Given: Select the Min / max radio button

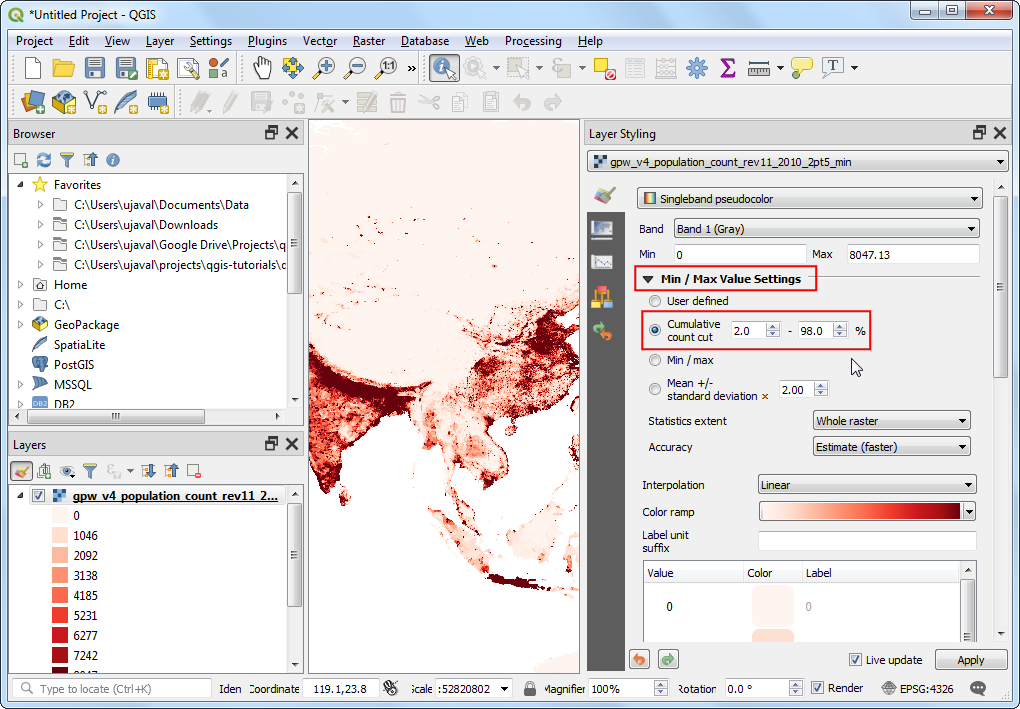Looking at the screenshot, I should [x=655, y=360].
